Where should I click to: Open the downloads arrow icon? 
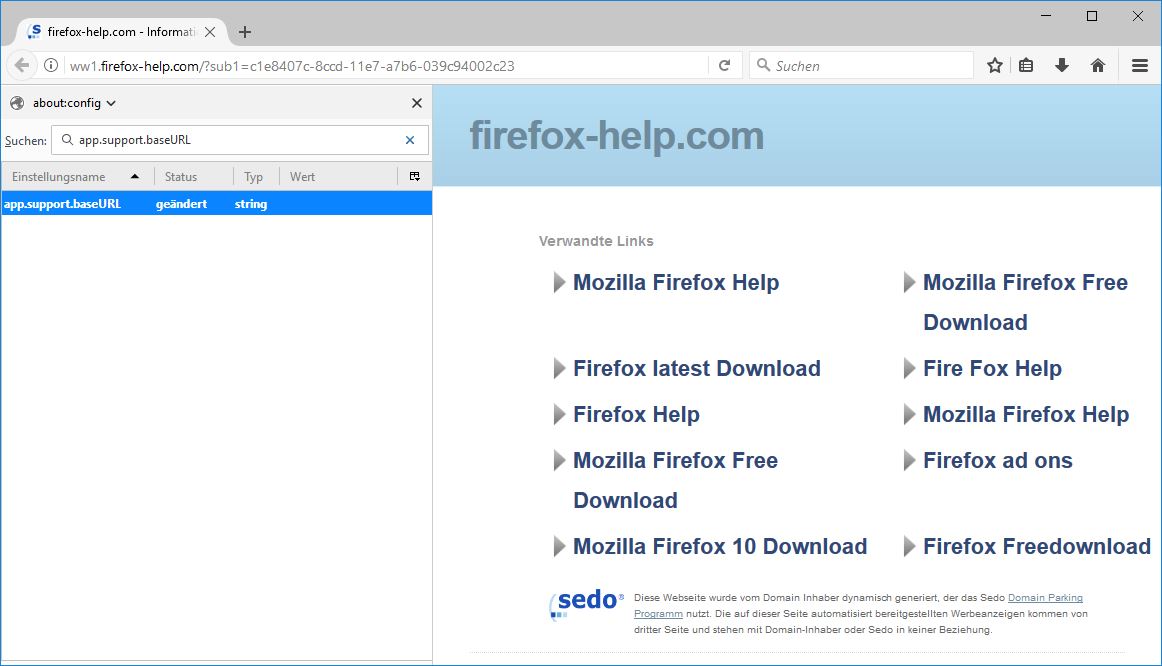[1062, 65]
